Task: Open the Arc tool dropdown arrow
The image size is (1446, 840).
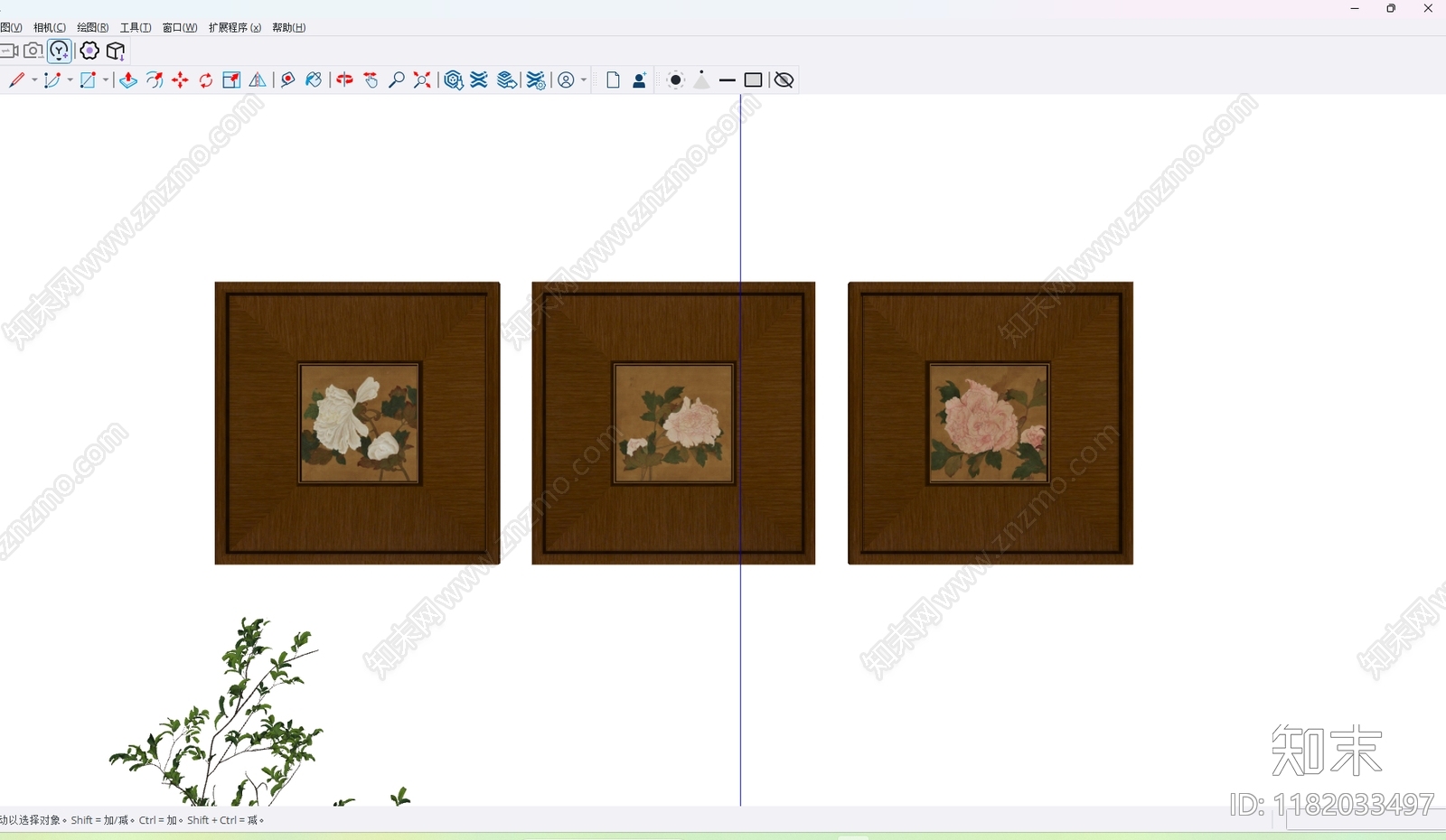Action: 70,80
